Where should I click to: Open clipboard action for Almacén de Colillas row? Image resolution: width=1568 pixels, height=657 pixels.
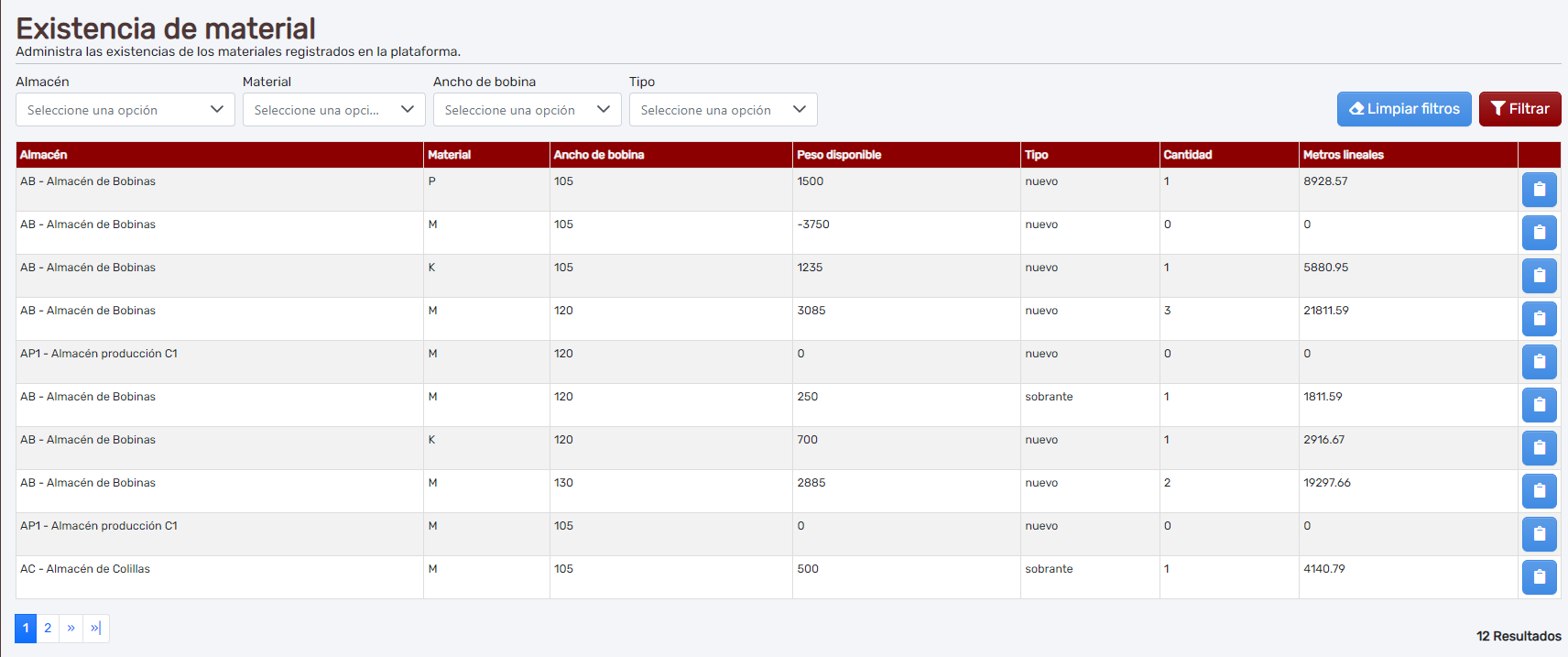pos(1539,577)
